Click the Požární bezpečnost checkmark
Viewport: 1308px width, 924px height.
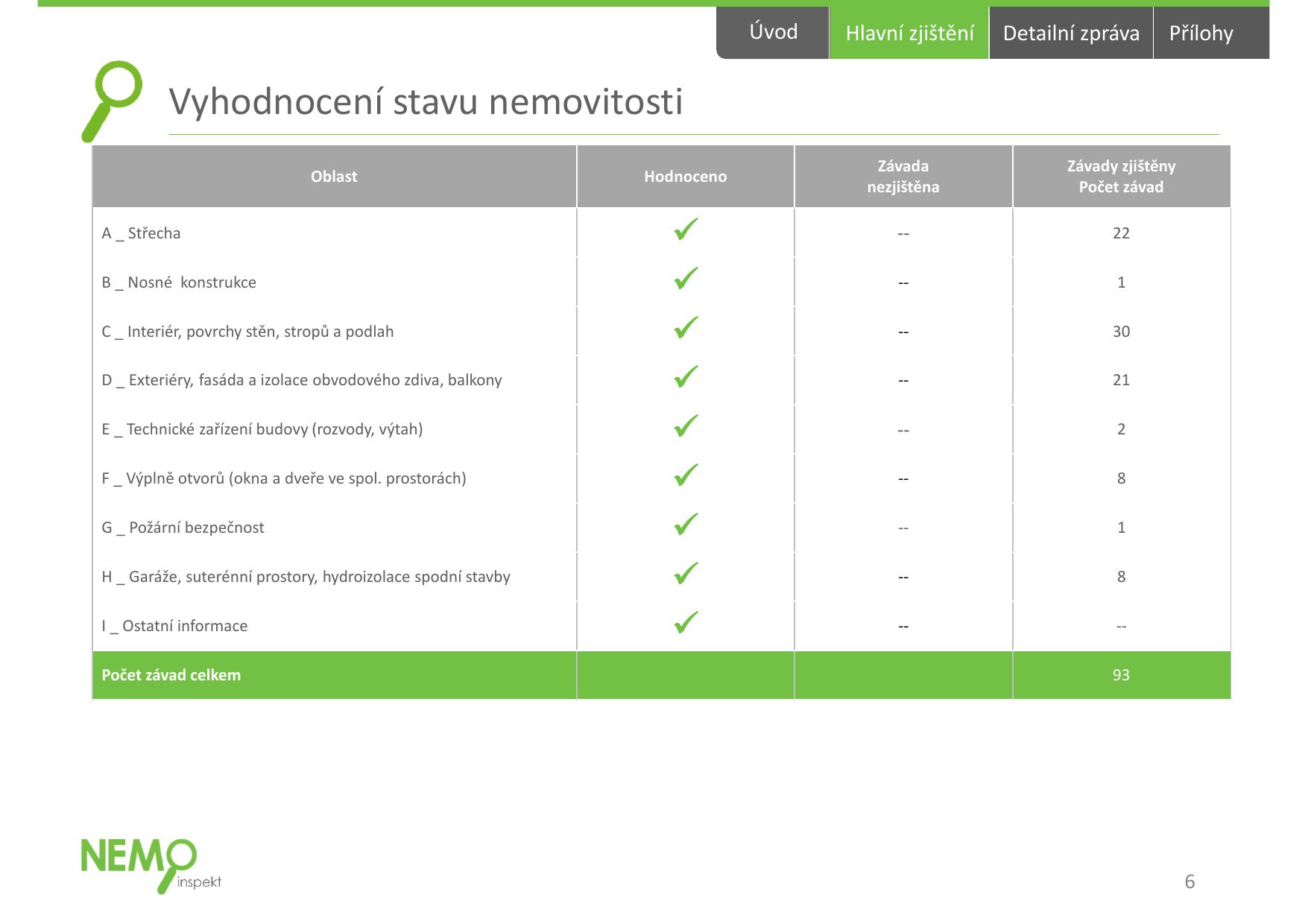[x=686, y=524]
